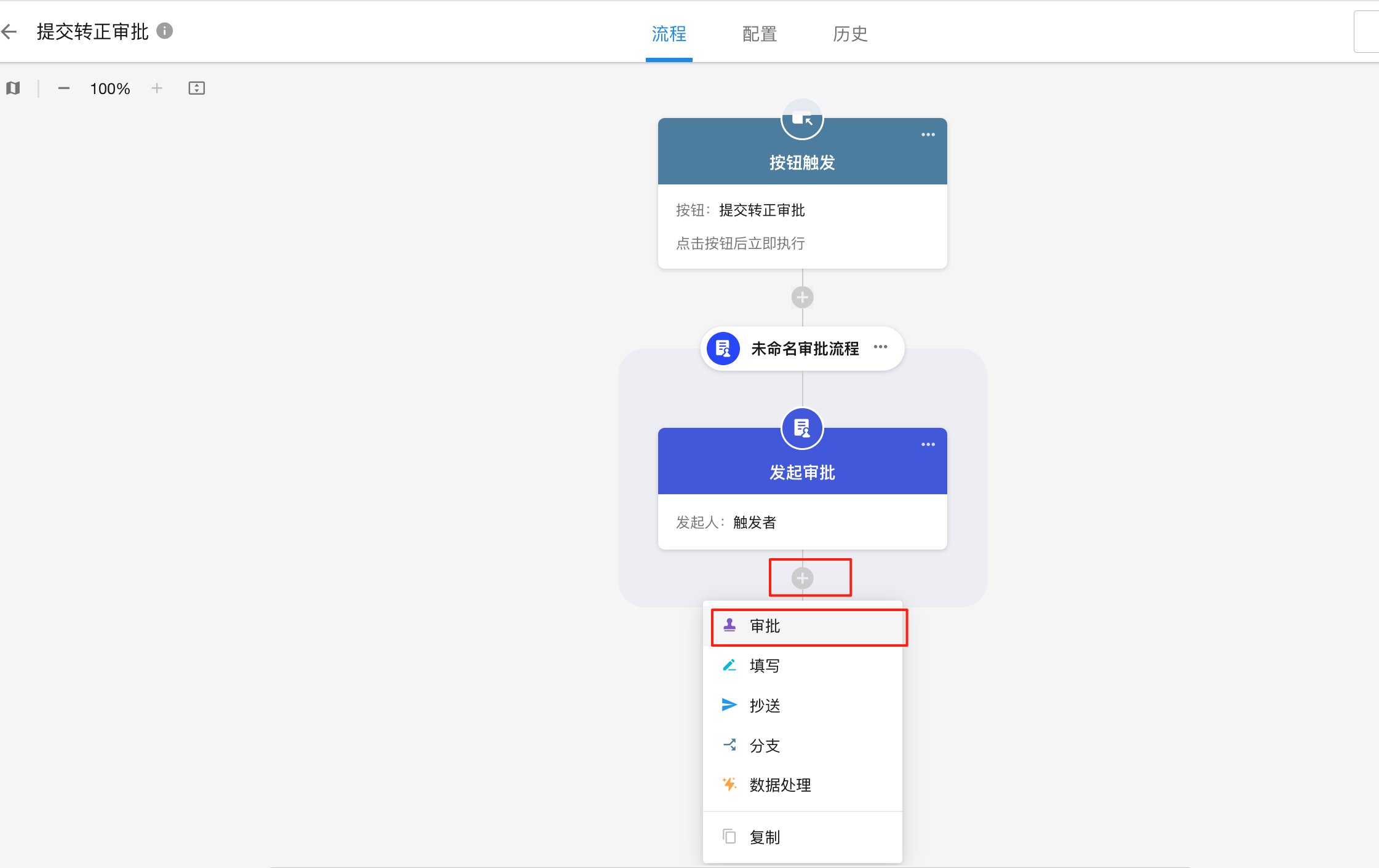Zoom out with the minus button
Screen dimensions: 1379x868
pyautogui.click(x=63, y=89)
